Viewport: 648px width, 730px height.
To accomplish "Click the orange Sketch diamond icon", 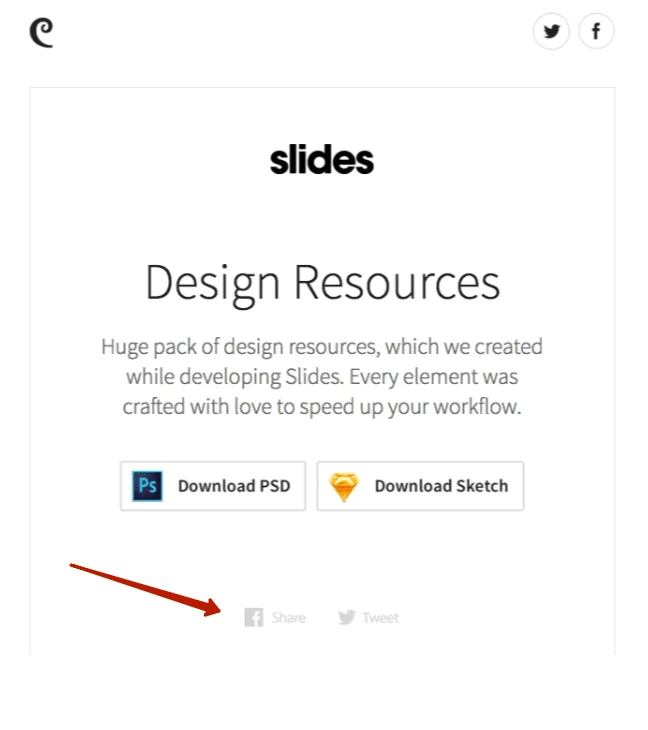I will pos(344,487).
